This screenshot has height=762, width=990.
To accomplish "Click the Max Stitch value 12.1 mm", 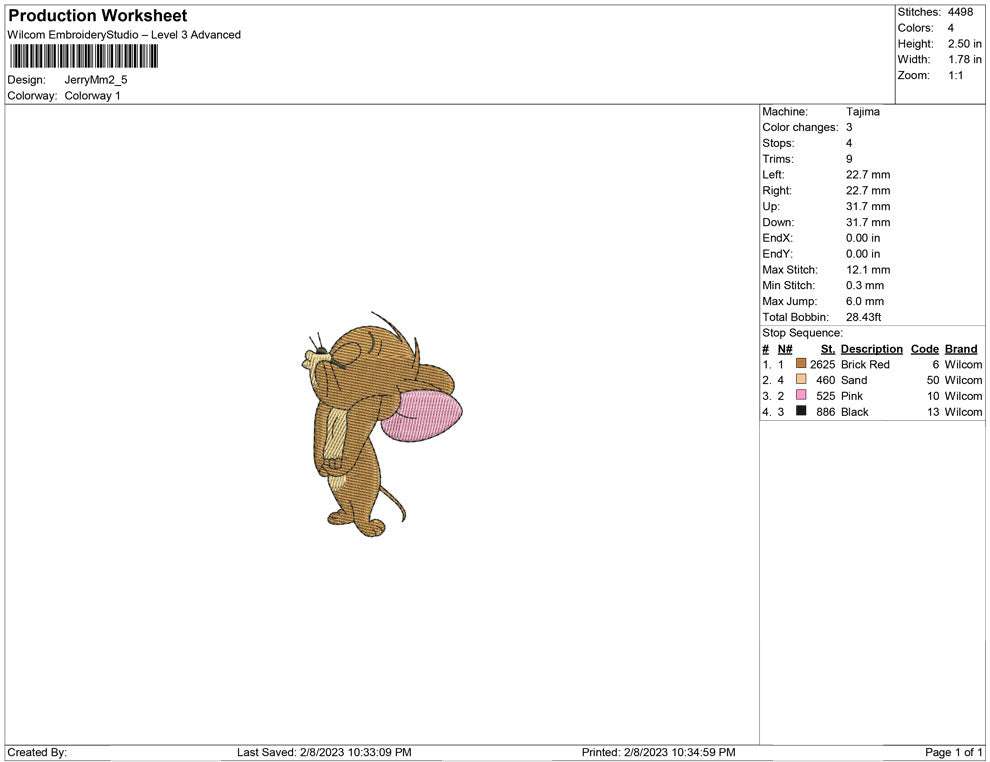I will 868,270.
